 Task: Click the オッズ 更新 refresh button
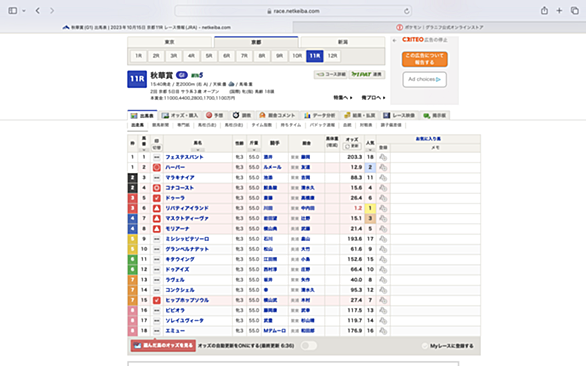(352, 146)
